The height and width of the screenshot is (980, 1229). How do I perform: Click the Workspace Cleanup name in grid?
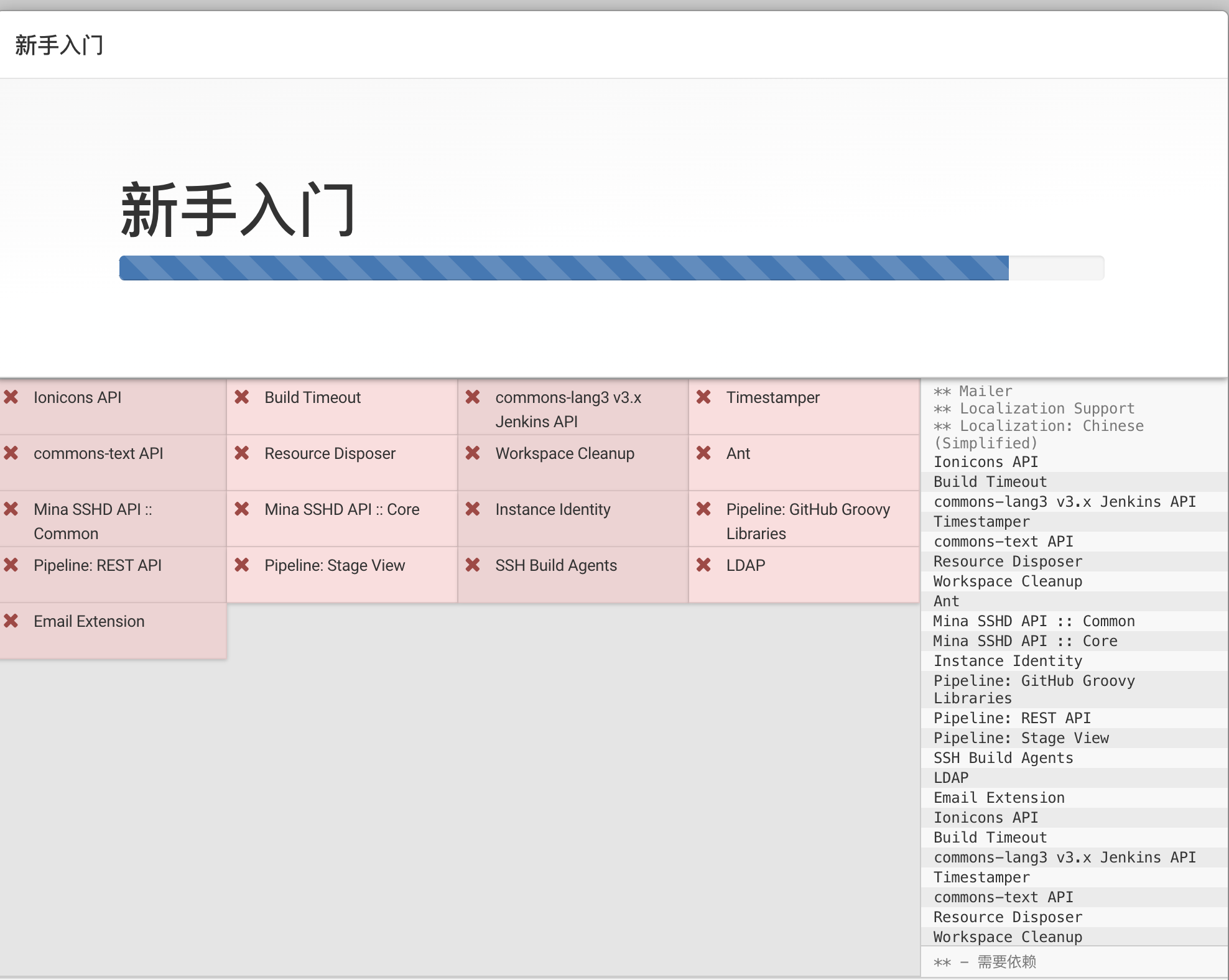(x=565, y=453)
